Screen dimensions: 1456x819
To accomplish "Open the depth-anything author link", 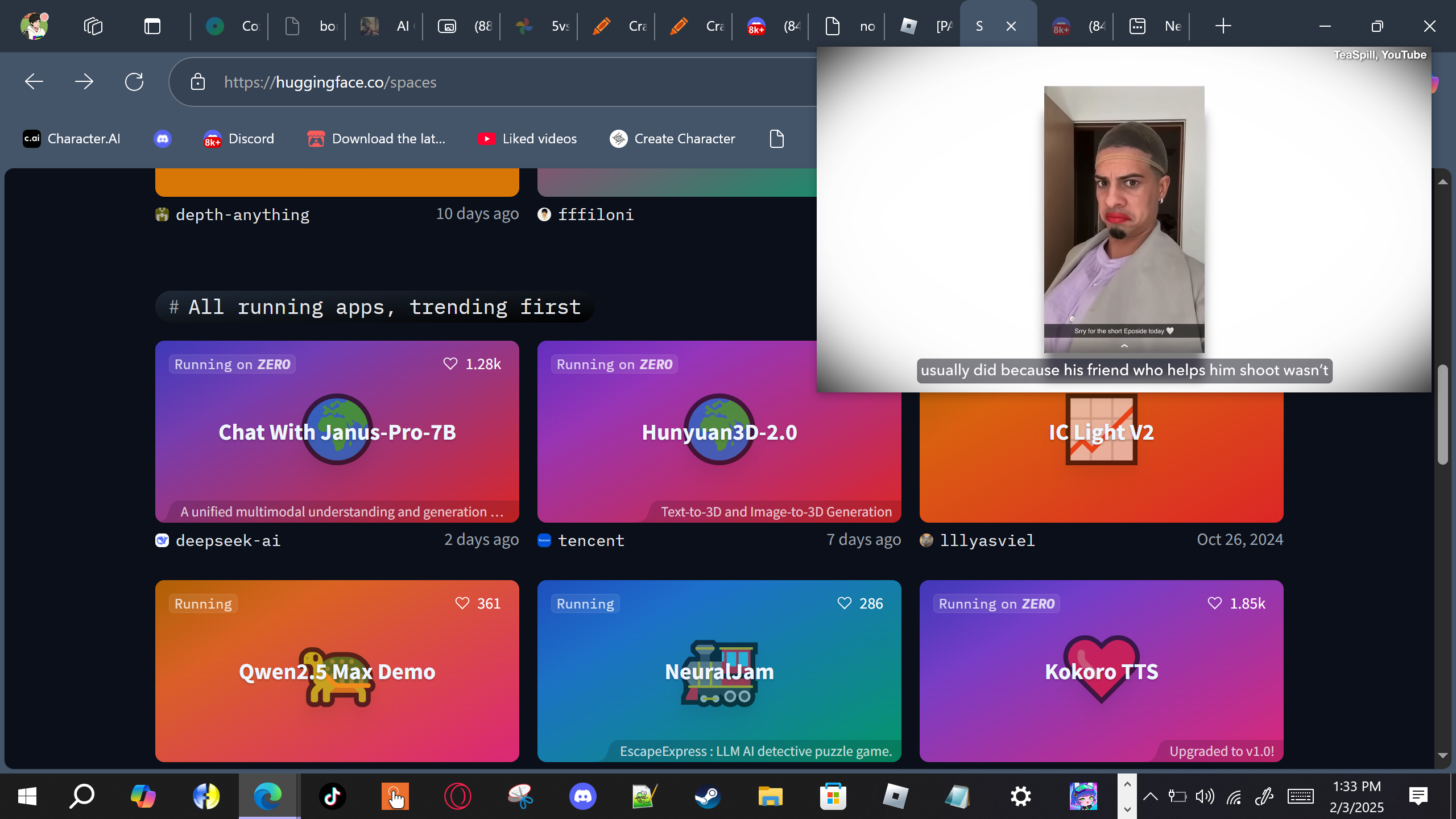I will pyautogui.click(x=242, y=214).
